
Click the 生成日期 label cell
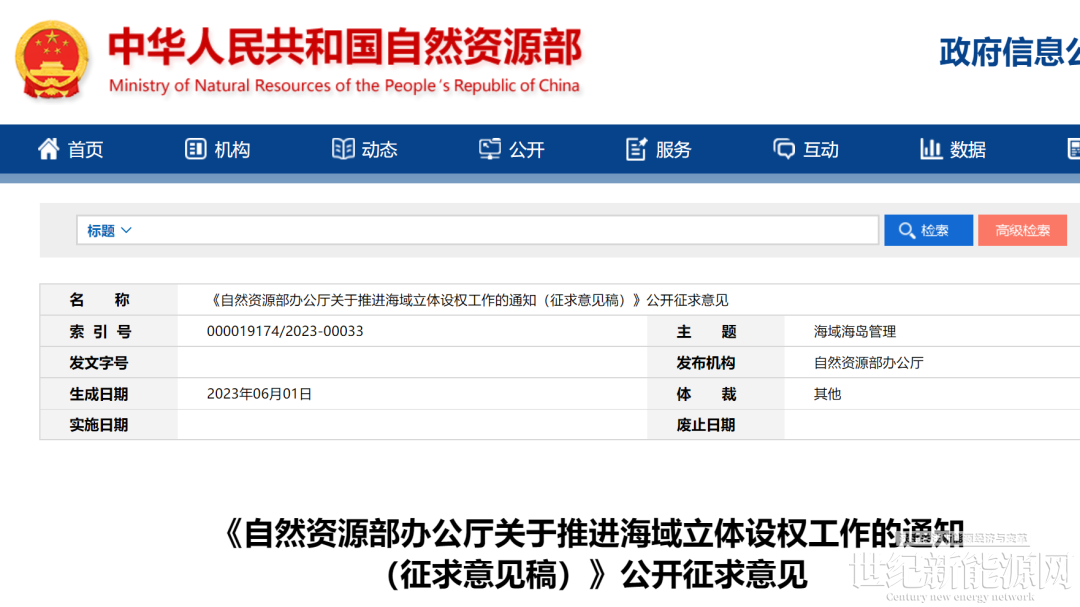(109, 394)
